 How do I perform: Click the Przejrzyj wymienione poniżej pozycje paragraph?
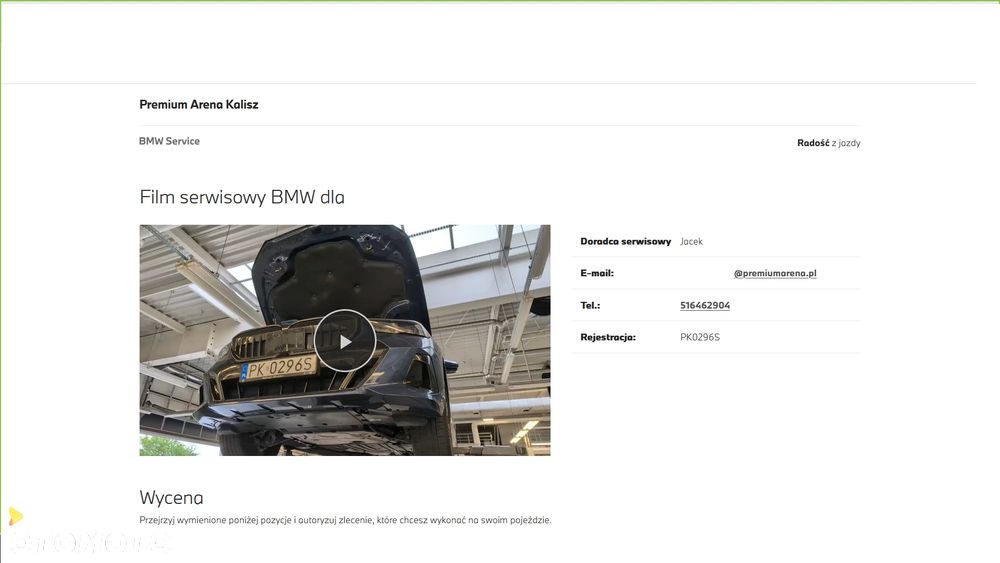[x=345, y=520]
